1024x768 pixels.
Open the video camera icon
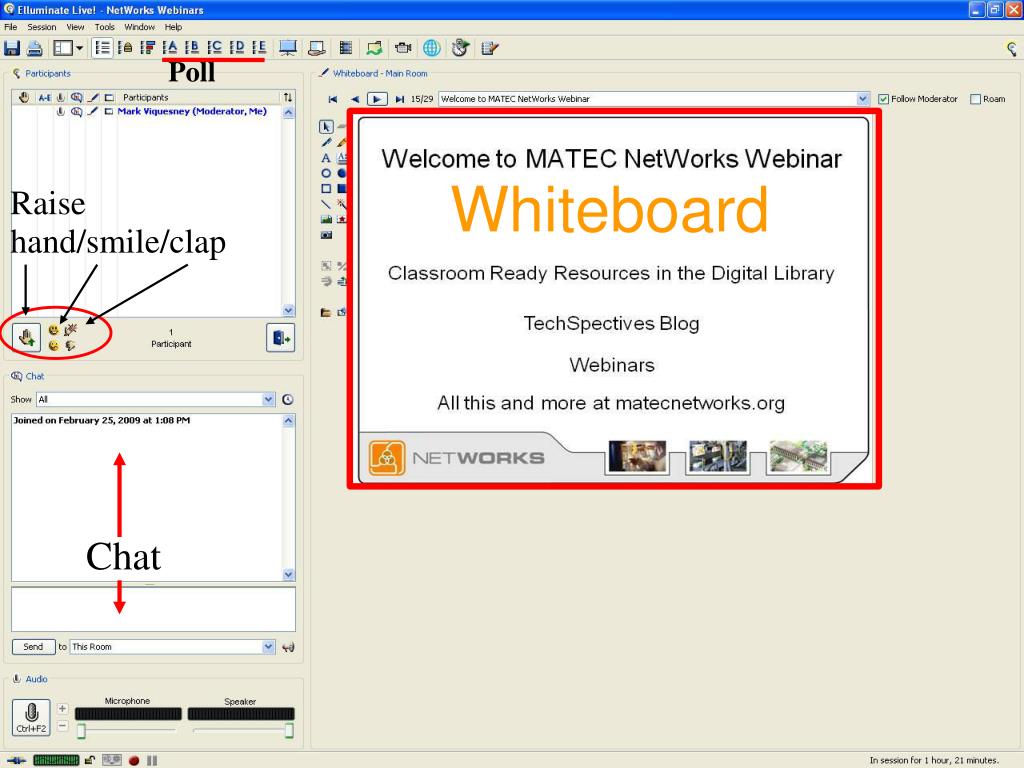coord(403,48)
